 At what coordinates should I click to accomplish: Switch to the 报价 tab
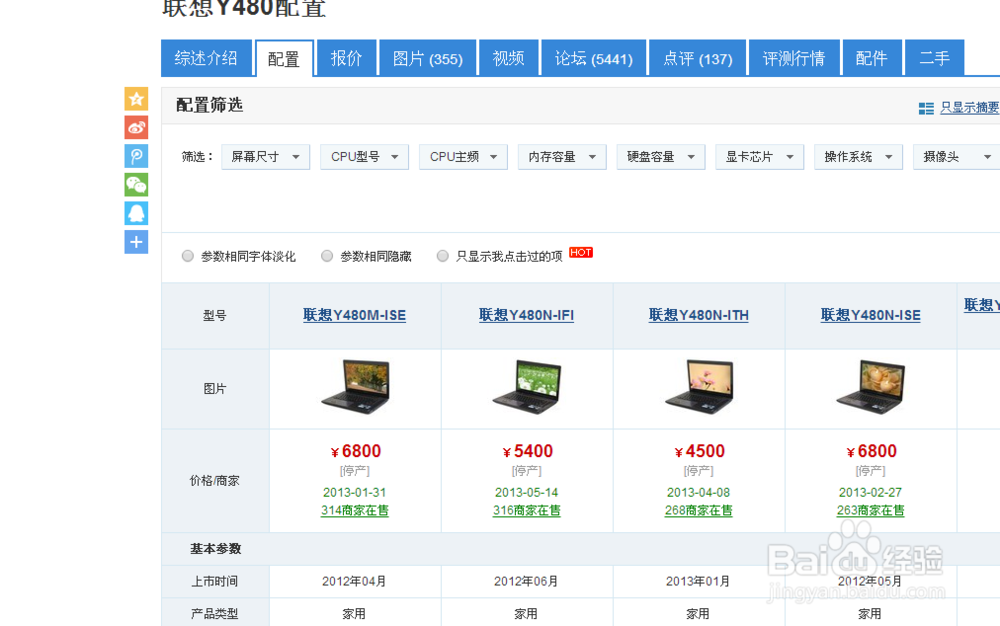346,58
